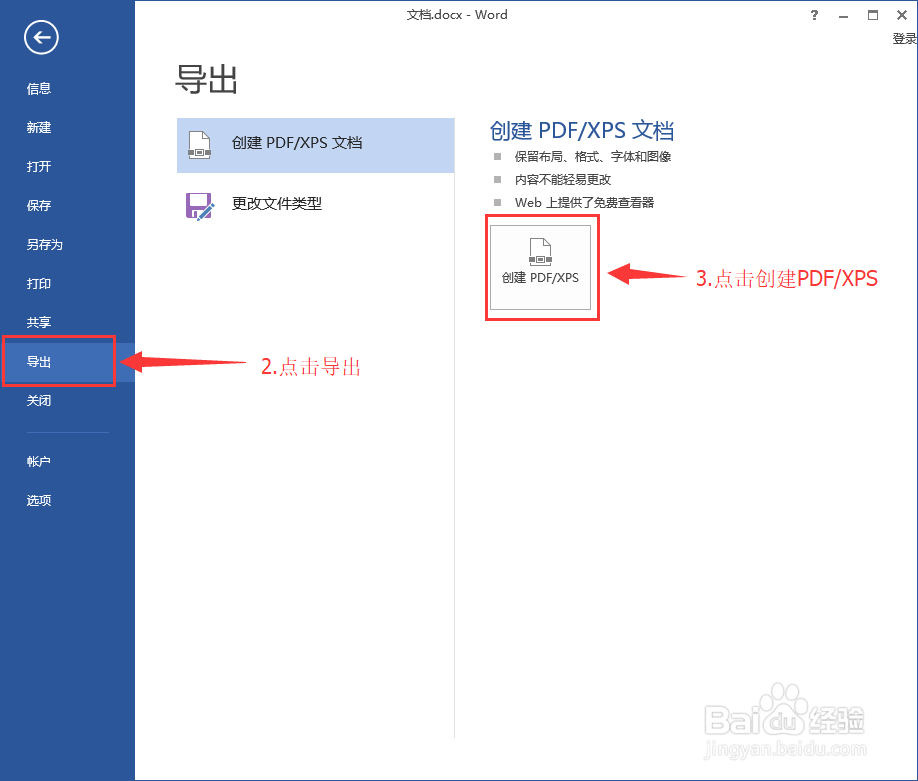The image size is (918, 781).
Task: Click the back arrow to leave Backstage view
Action: pos(40,37)
